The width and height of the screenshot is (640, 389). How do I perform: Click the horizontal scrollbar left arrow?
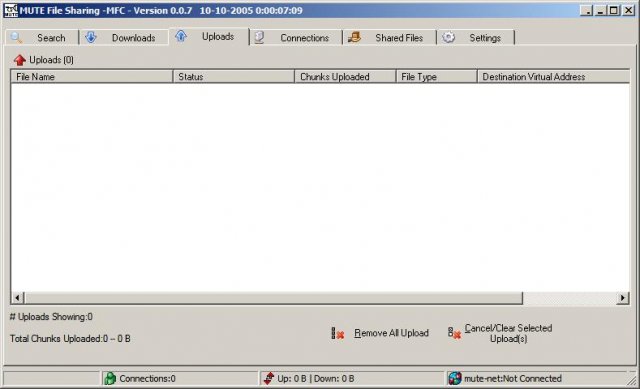[x=17, y=298]
